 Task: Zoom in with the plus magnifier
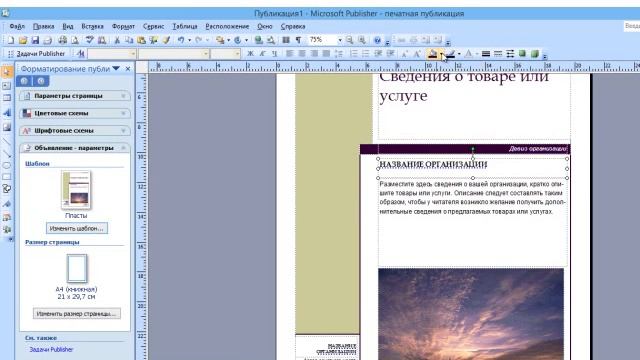[x=362, y=40]
